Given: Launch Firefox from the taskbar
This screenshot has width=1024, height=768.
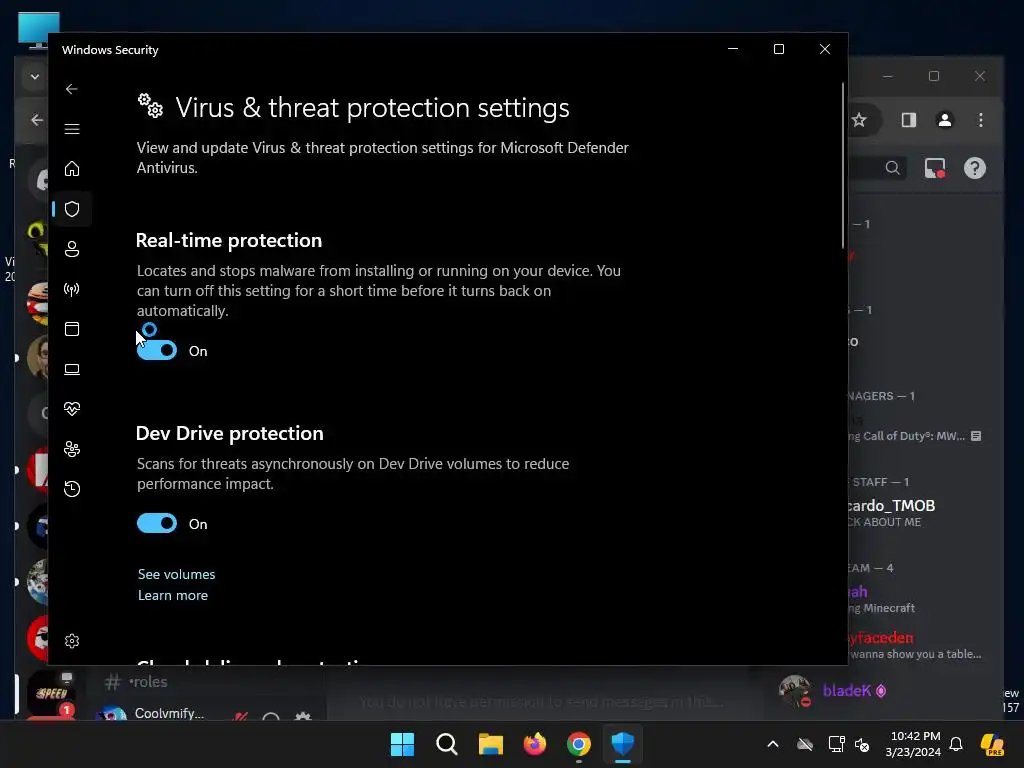Looking at the screenshot, I should pyautogui.click(x=535, y=744).
